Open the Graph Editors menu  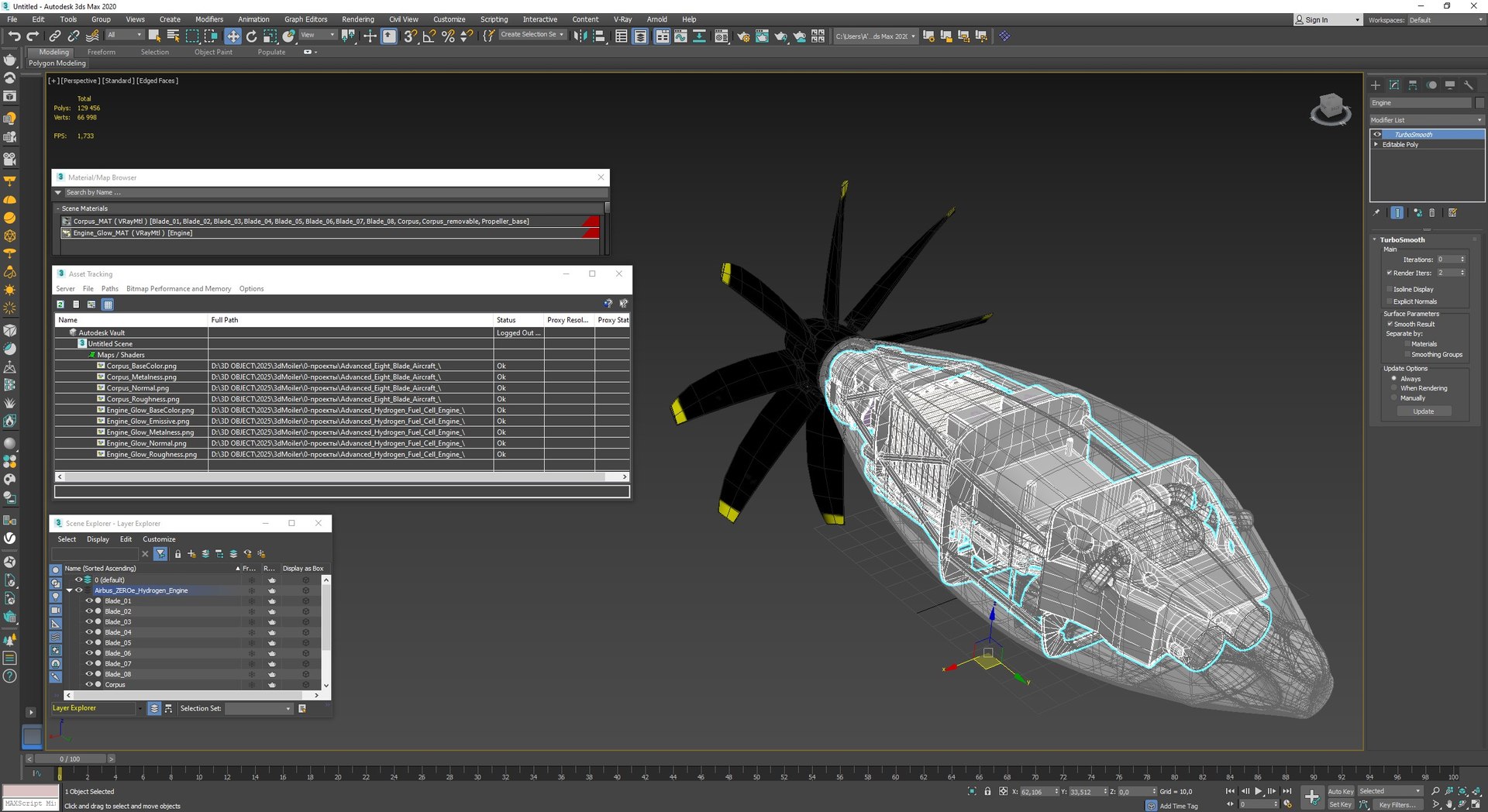point(305,19)
